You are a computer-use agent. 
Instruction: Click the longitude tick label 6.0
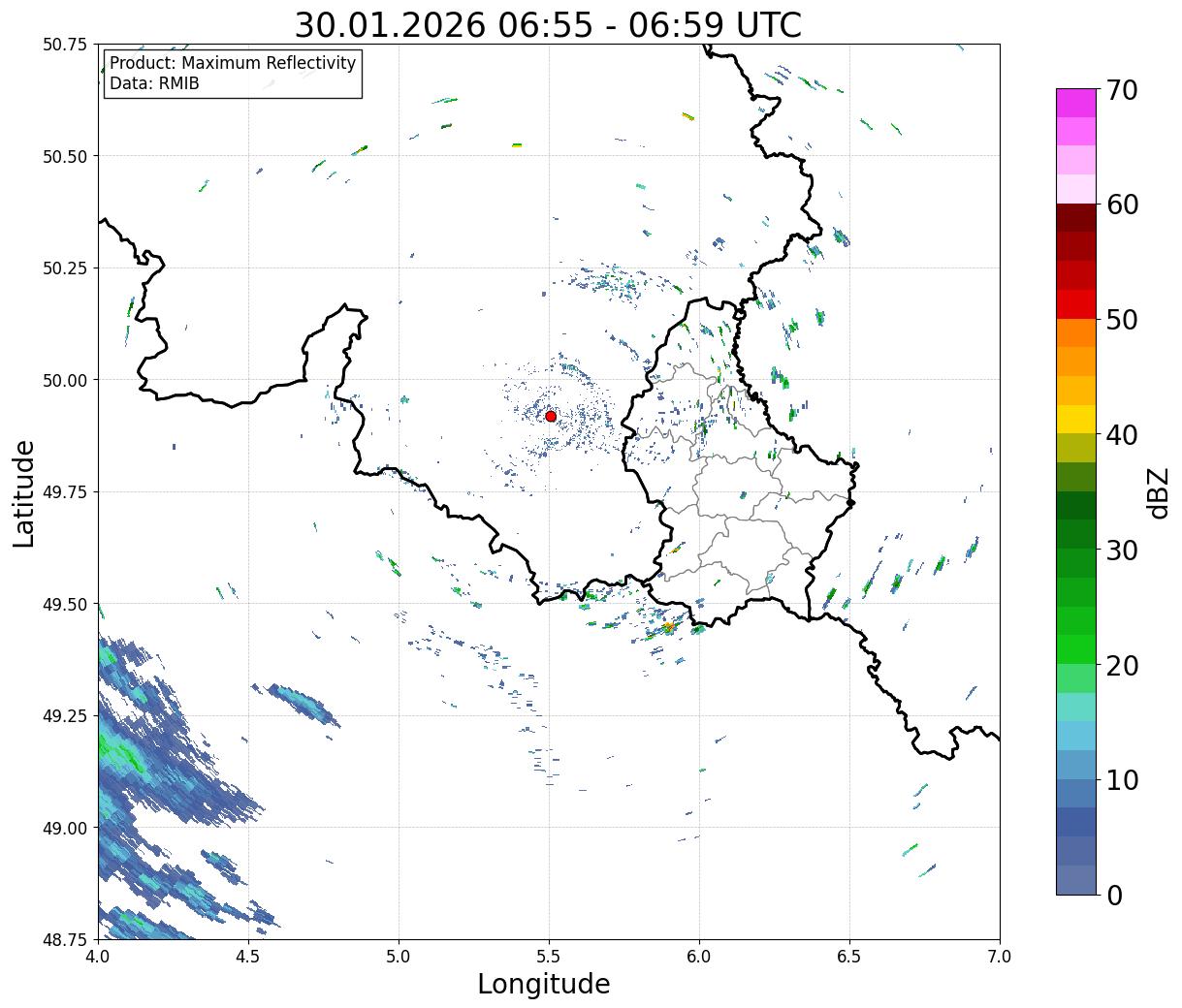699,956
